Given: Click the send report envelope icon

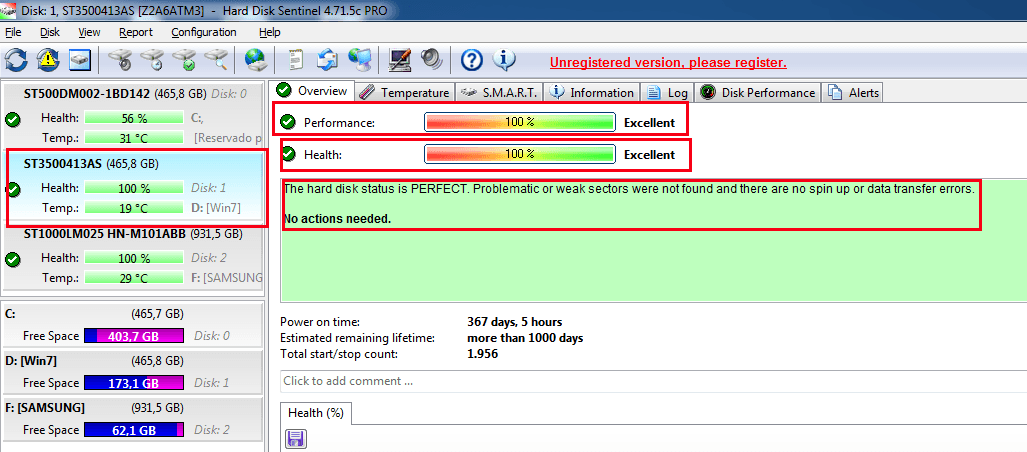Looking at the screenshot, I should pos(327,61).
